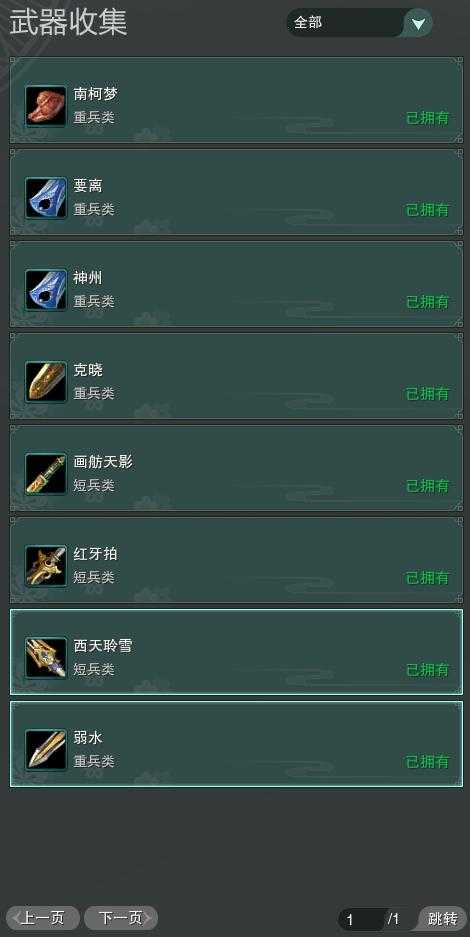The width and height of the screenshot is (470, 937).
Task: Select the 克晓 list entry name
Action: point(88,370)
